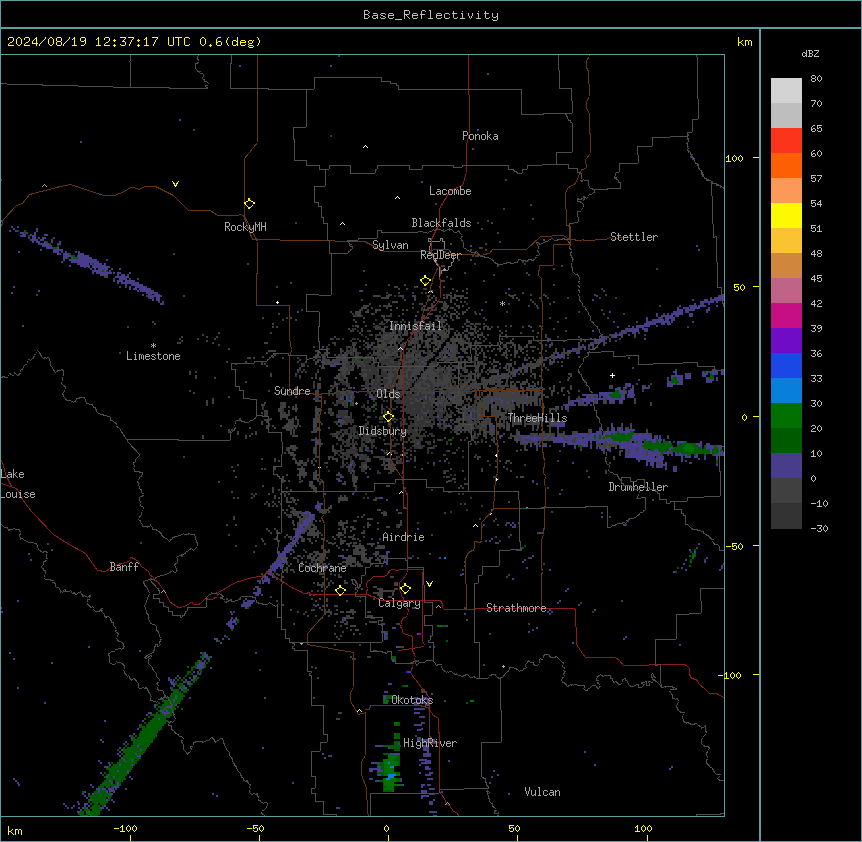
Task: Click the RockyMH label
Action: (245, 226)
